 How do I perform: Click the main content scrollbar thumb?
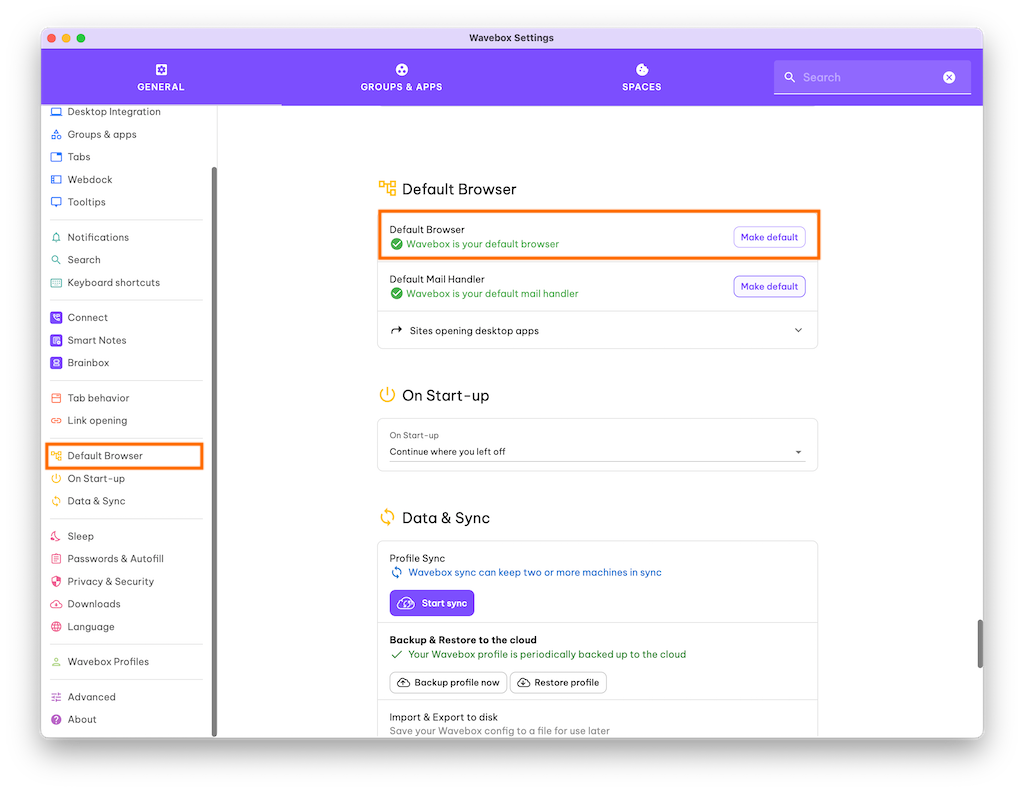[980, 644]
